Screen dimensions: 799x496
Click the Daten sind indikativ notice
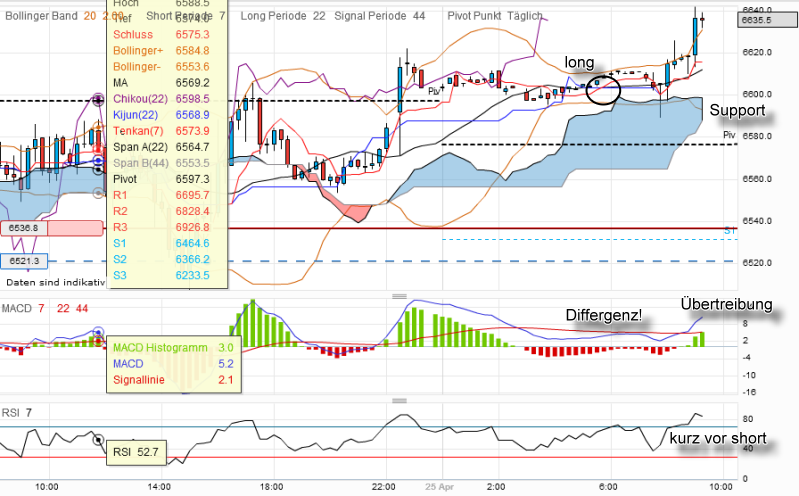56,282
